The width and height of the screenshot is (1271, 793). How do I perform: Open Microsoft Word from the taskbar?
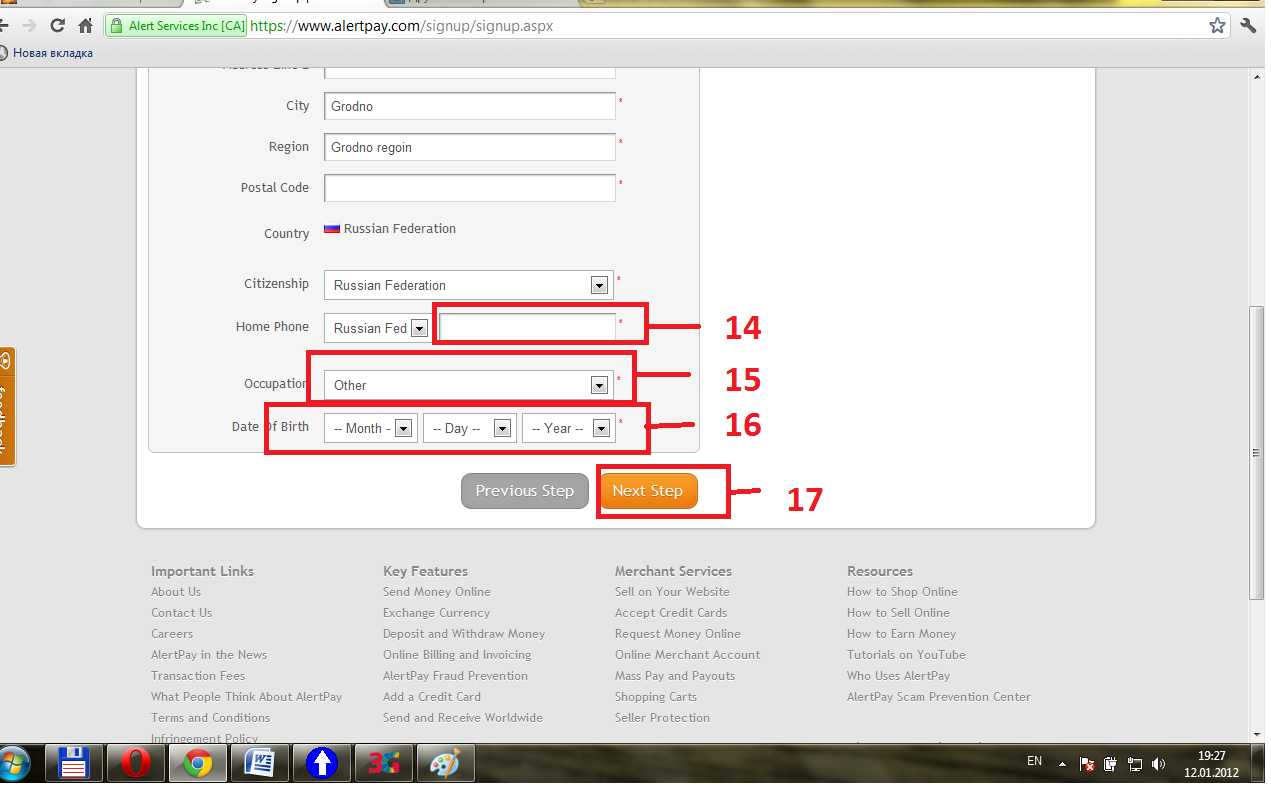pyautogui.click(x=258, y=765)
